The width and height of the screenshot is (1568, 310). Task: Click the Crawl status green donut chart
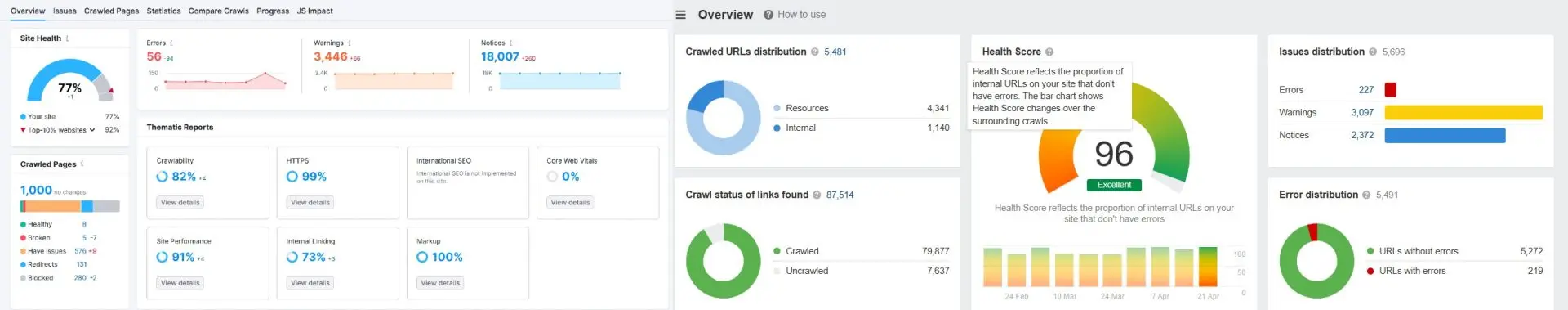pyautogui.click(x=724, y=261)
